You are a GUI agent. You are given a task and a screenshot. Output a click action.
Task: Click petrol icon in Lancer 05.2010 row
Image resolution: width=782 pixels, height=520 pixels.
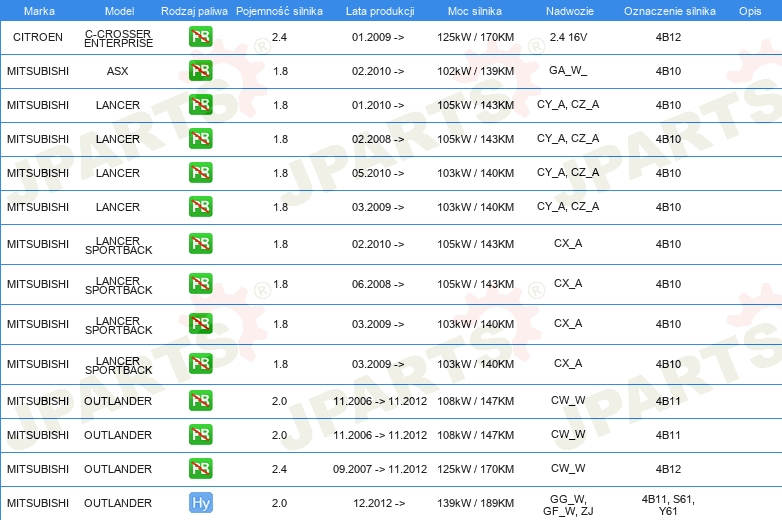[x=200, y=173]
